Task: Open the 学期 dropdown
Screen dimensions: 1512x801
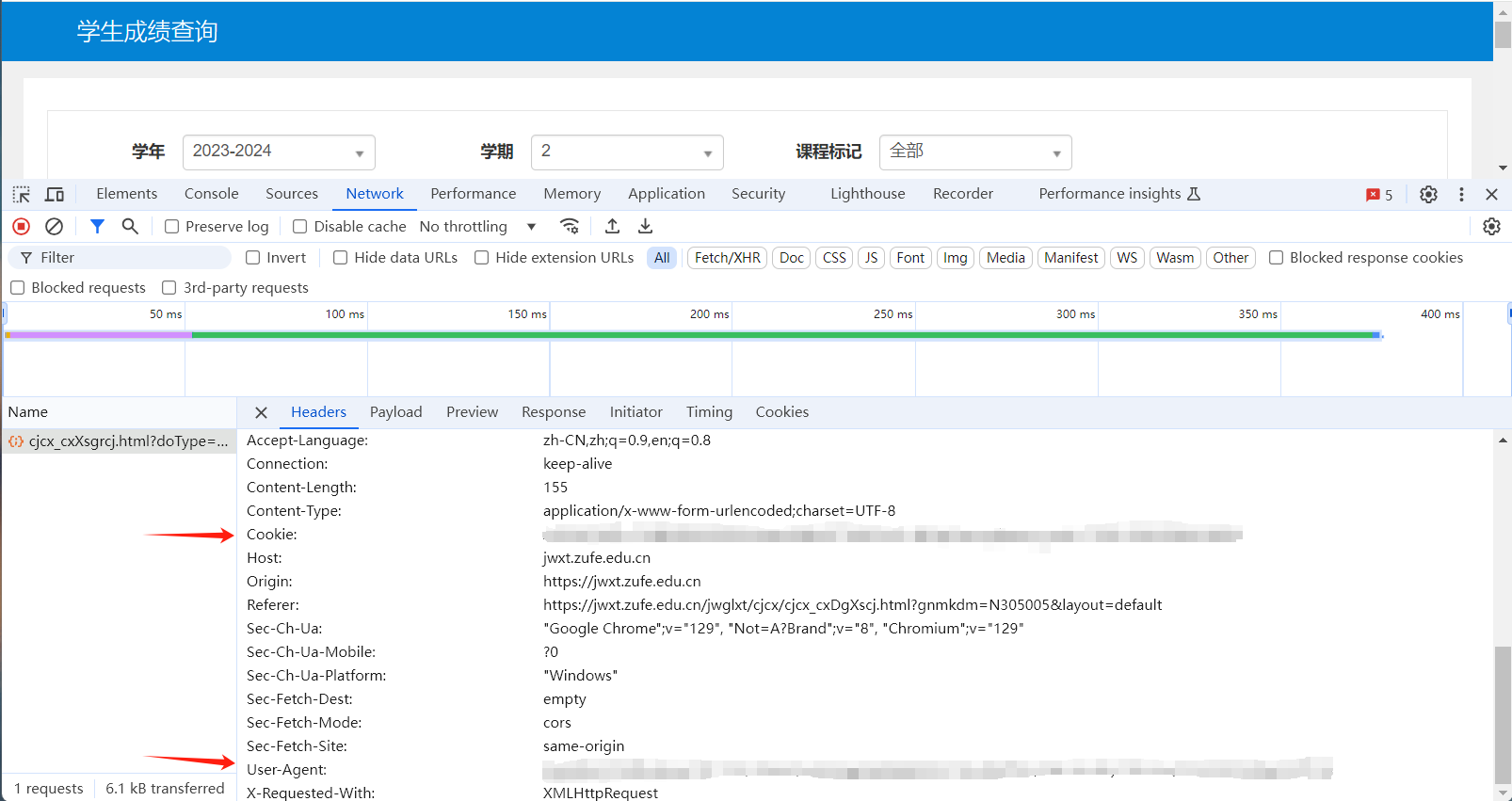Action: [x=627, y=152]
